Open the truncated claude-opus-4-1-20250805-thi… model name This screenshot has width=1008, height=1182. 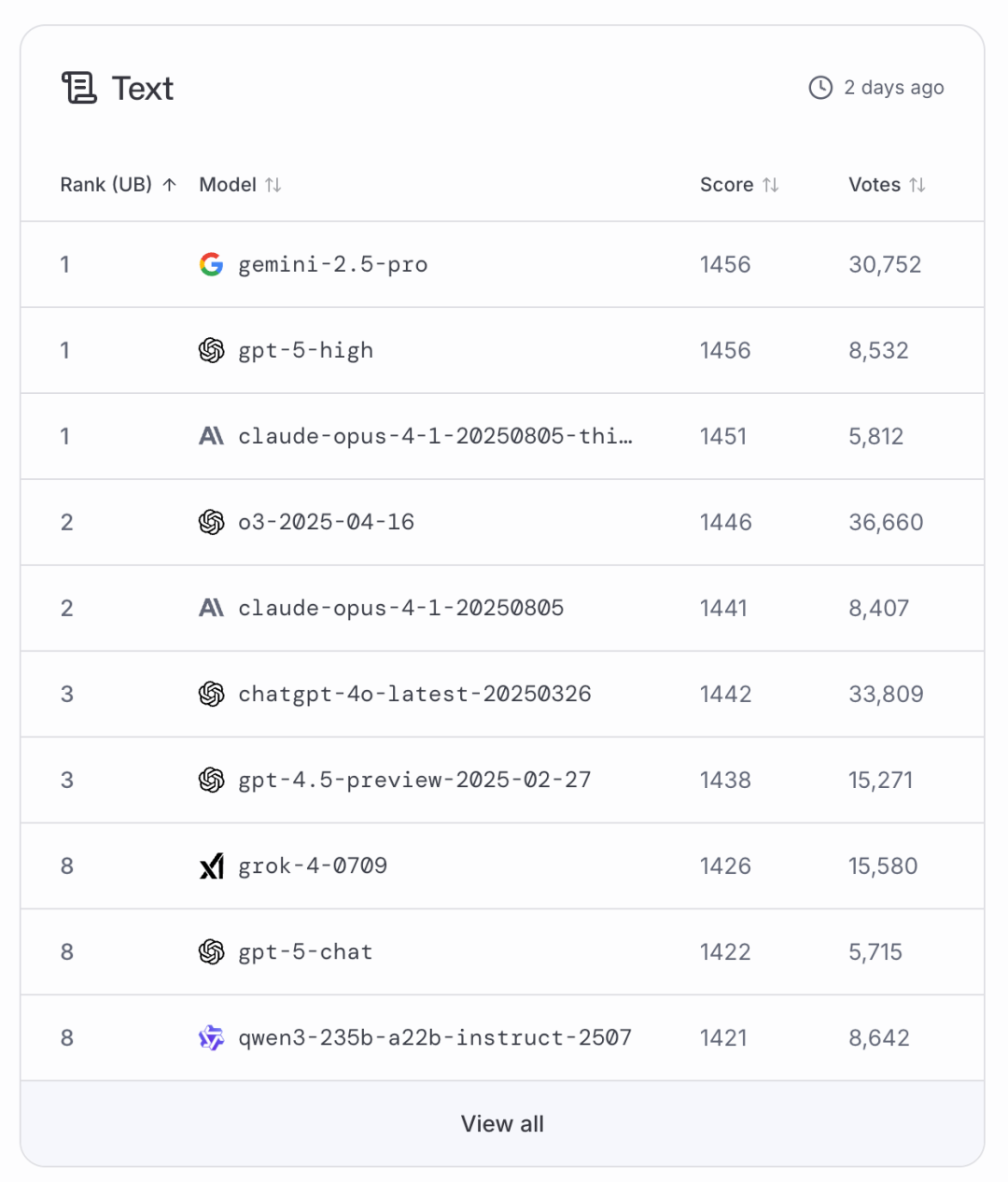coord(435,436)
